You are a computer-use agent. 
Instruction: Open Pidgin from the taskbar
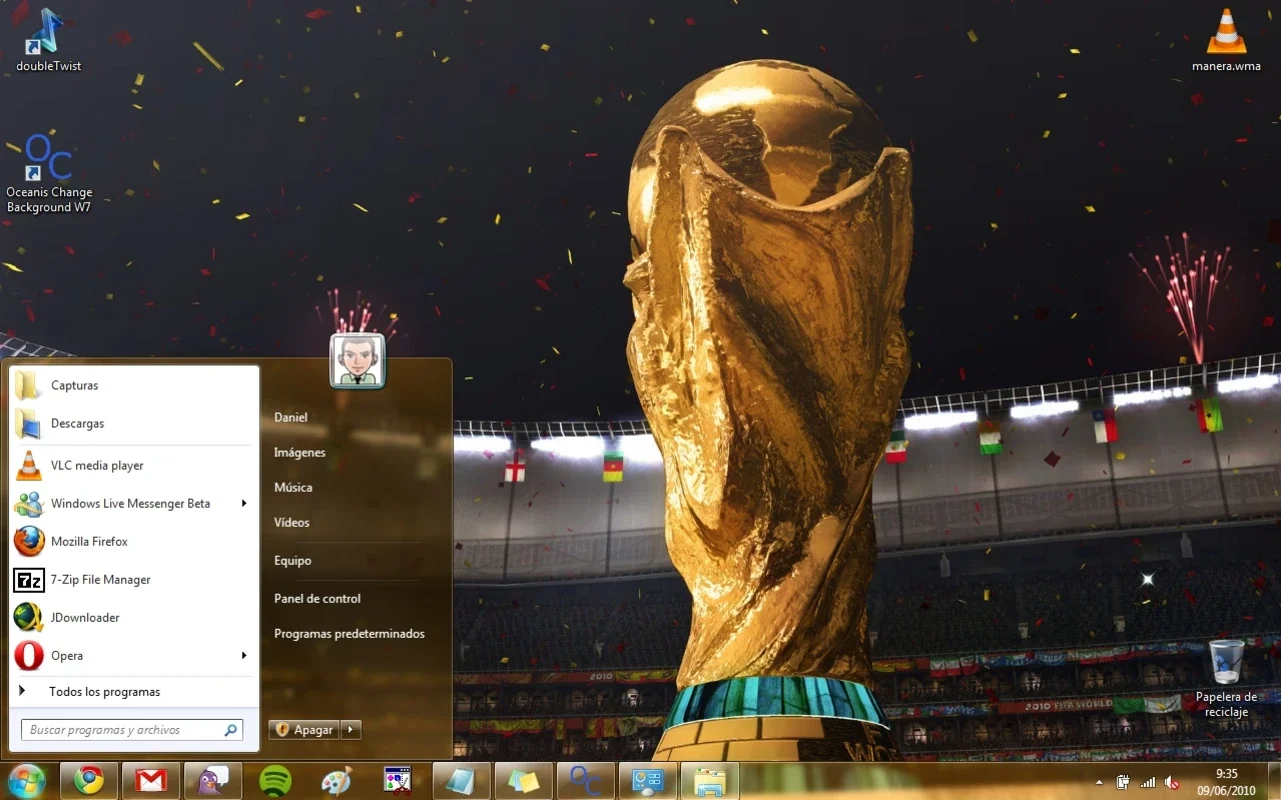pos(213,780)
